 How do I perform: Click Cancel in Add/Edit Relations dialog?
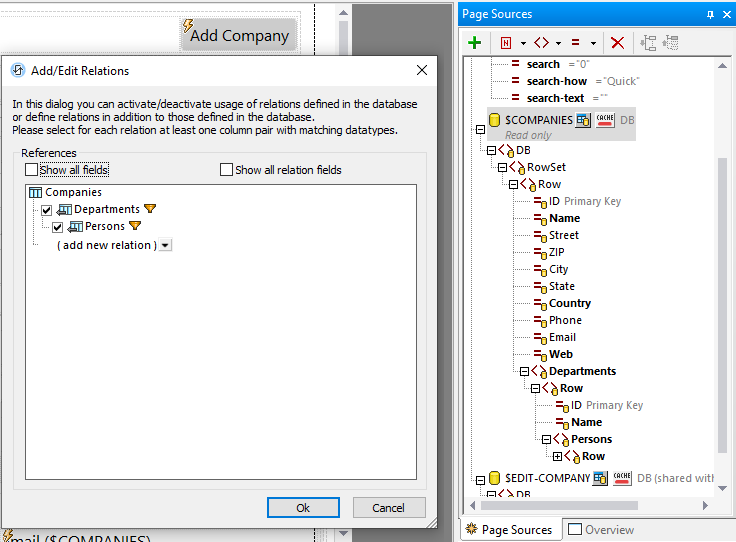388,508
